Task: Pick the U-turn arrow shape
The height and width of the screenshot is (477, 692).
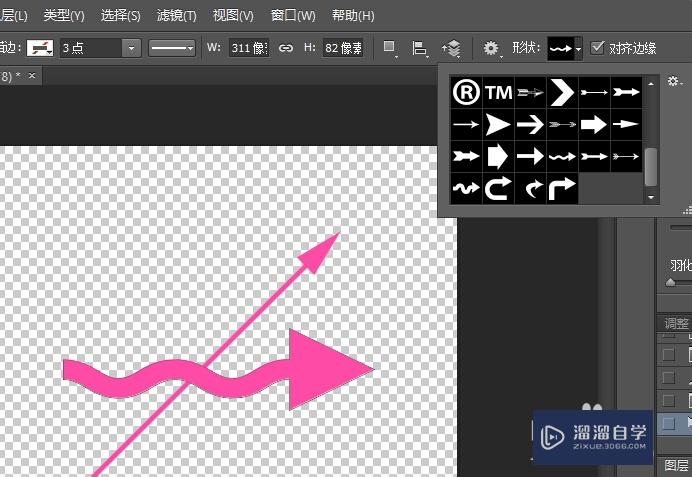Action: click(x=498, y=188)
